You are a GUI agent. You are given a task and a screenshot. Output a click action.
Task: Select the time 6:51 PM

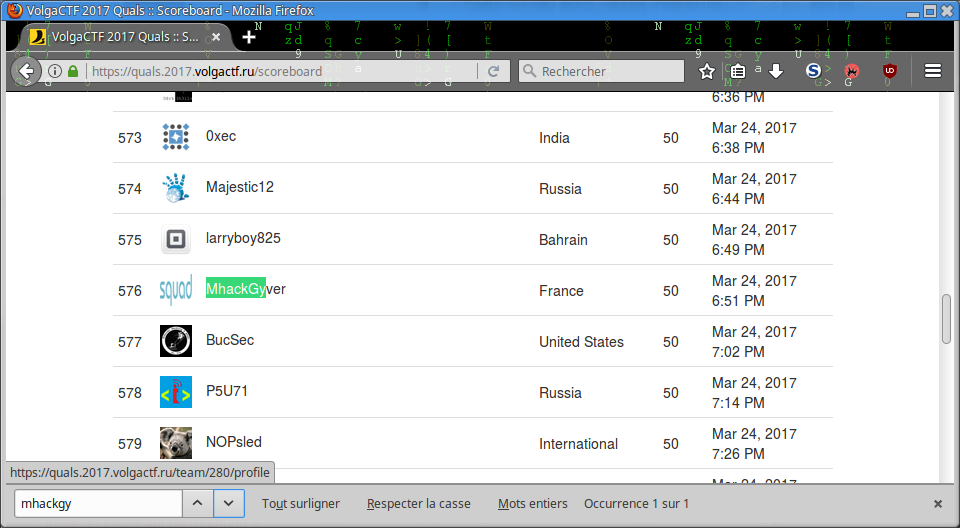(x=738, y=301)
